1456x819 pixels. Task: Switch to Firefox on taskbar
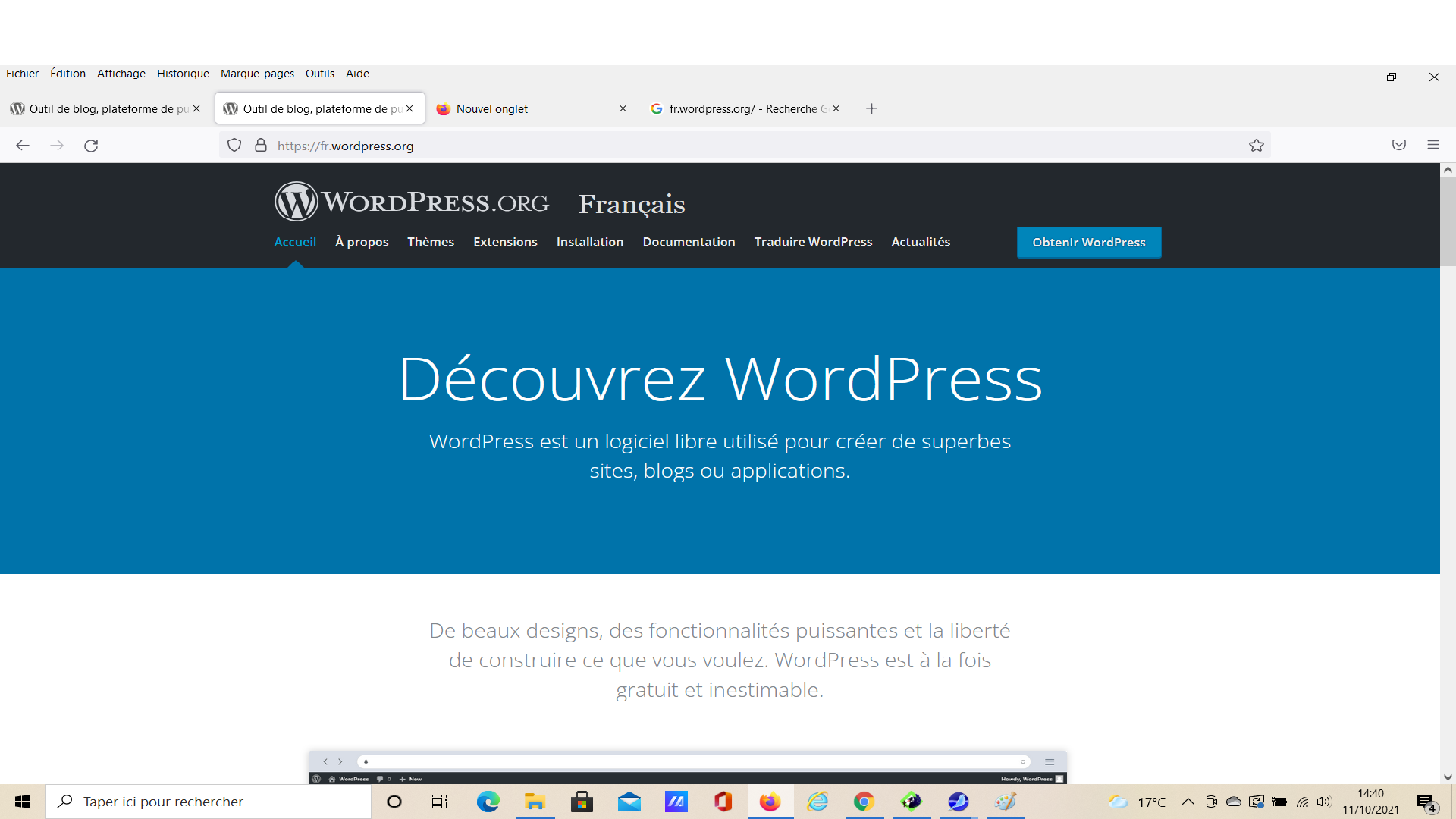point(770,802)
